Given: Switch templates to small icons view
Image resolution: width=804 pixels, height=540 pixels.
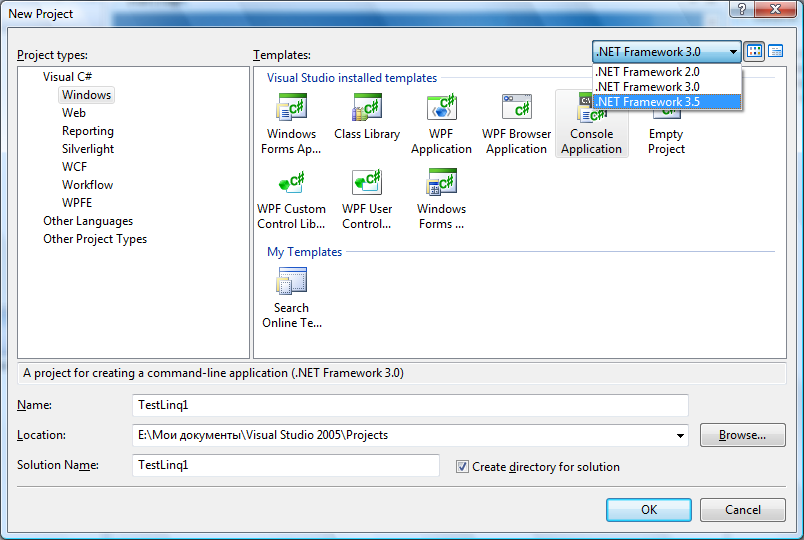Looking at the screenshot, I should 775,51.
